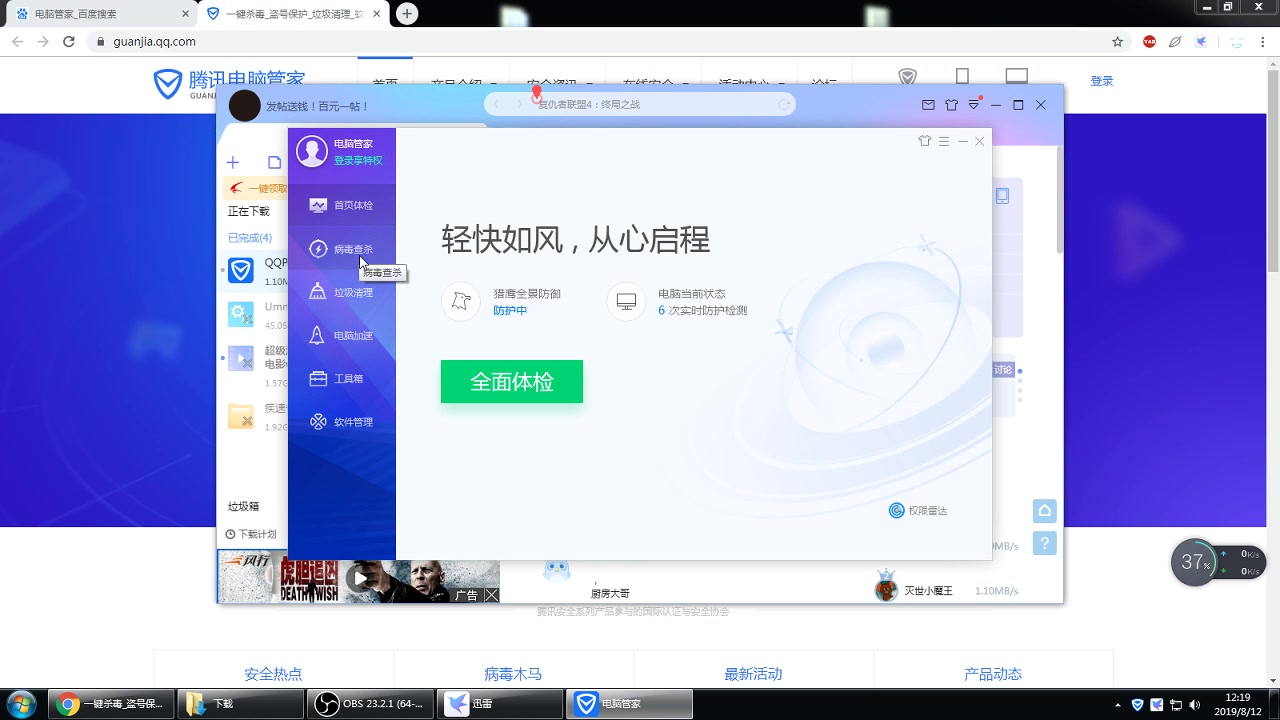Screen dimensions: 1280x720
Task: Click the 复仇者联盟4 search box
Action: click(640, 103)
